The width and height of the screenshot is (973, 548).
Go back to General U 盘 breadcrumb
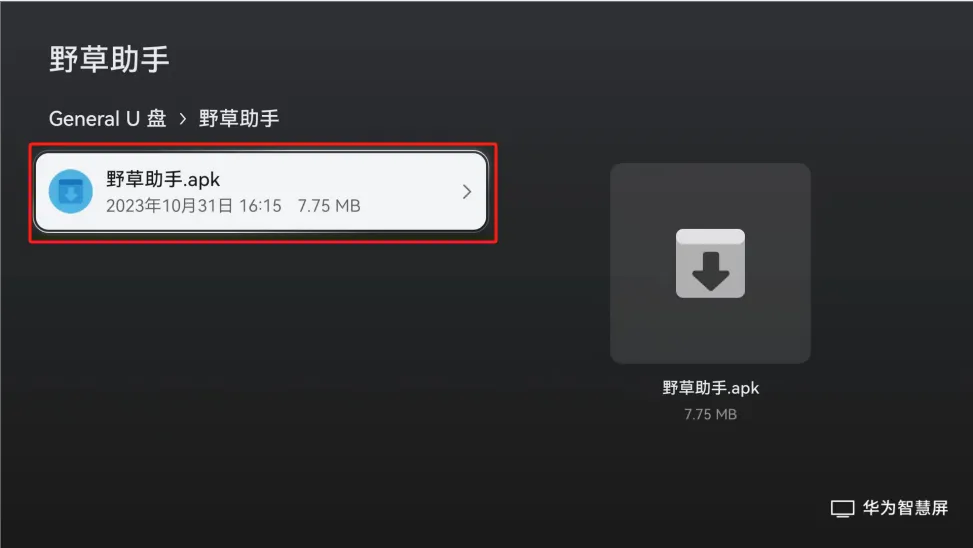(x=108, y=118)
